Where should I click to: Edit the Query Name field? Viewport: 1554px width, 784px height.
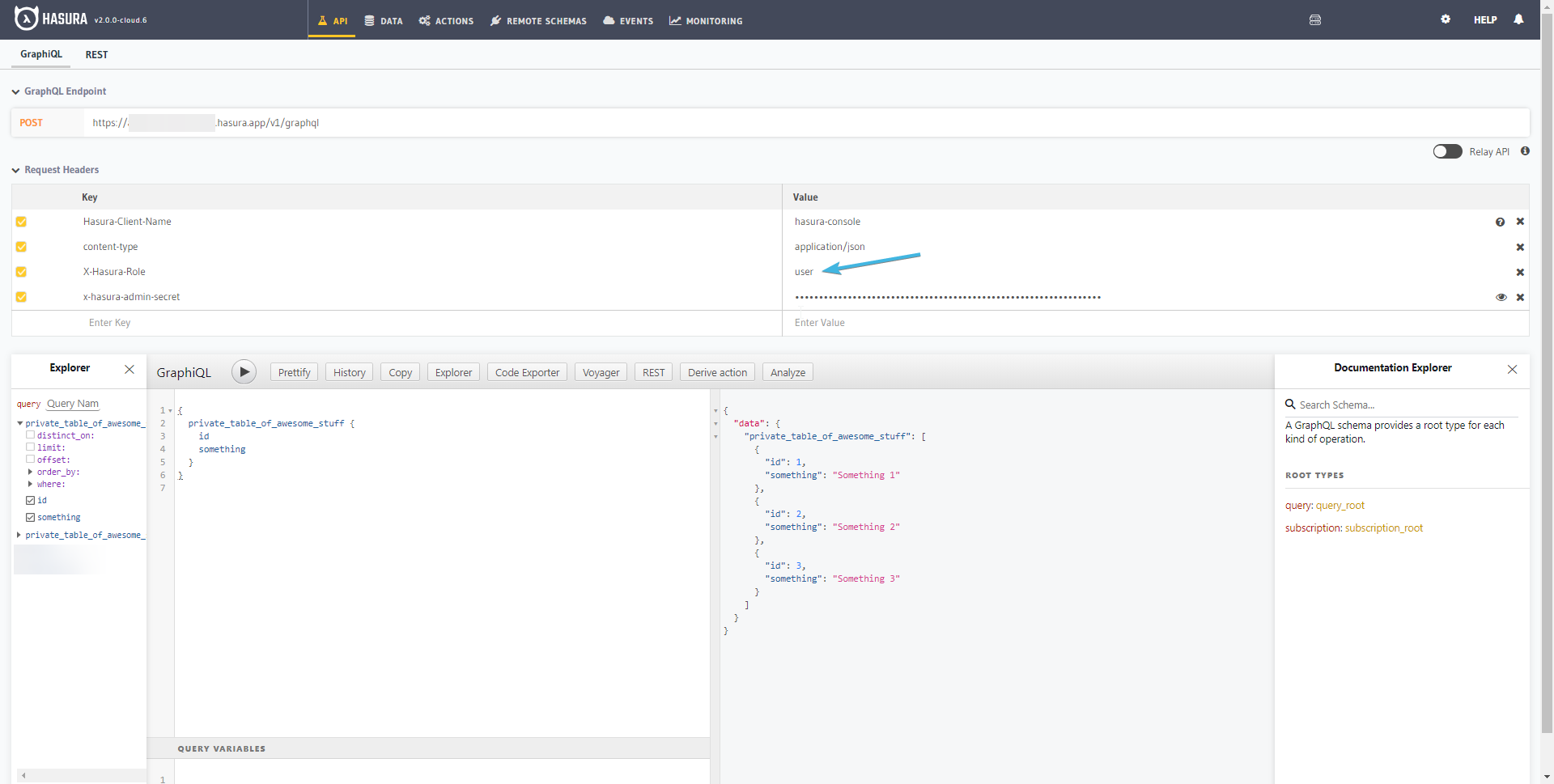(x=73, y=404)
